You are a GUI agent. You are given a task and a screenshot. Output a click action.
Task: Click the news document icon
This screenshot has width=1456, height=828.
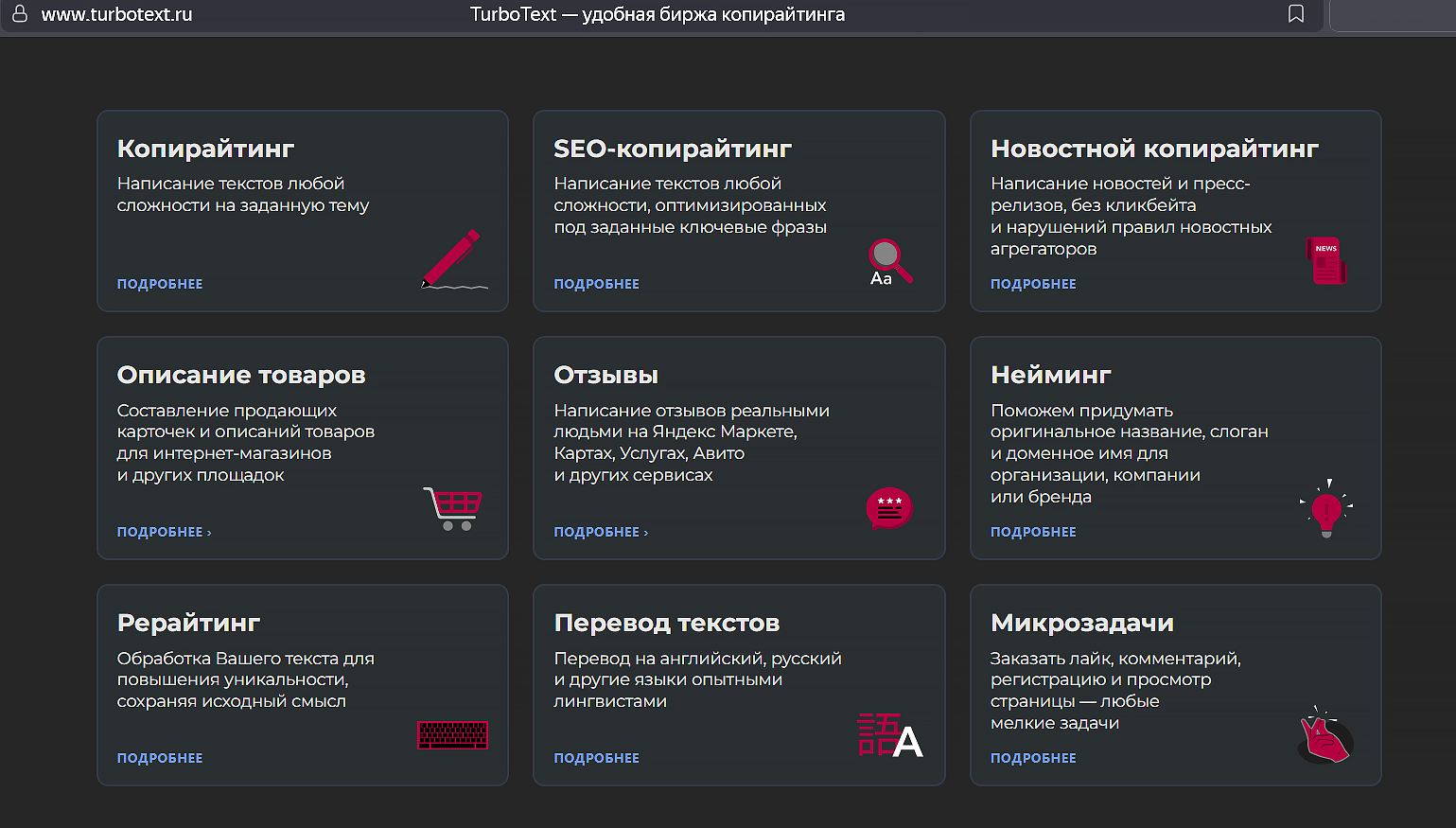[1325, 260]
